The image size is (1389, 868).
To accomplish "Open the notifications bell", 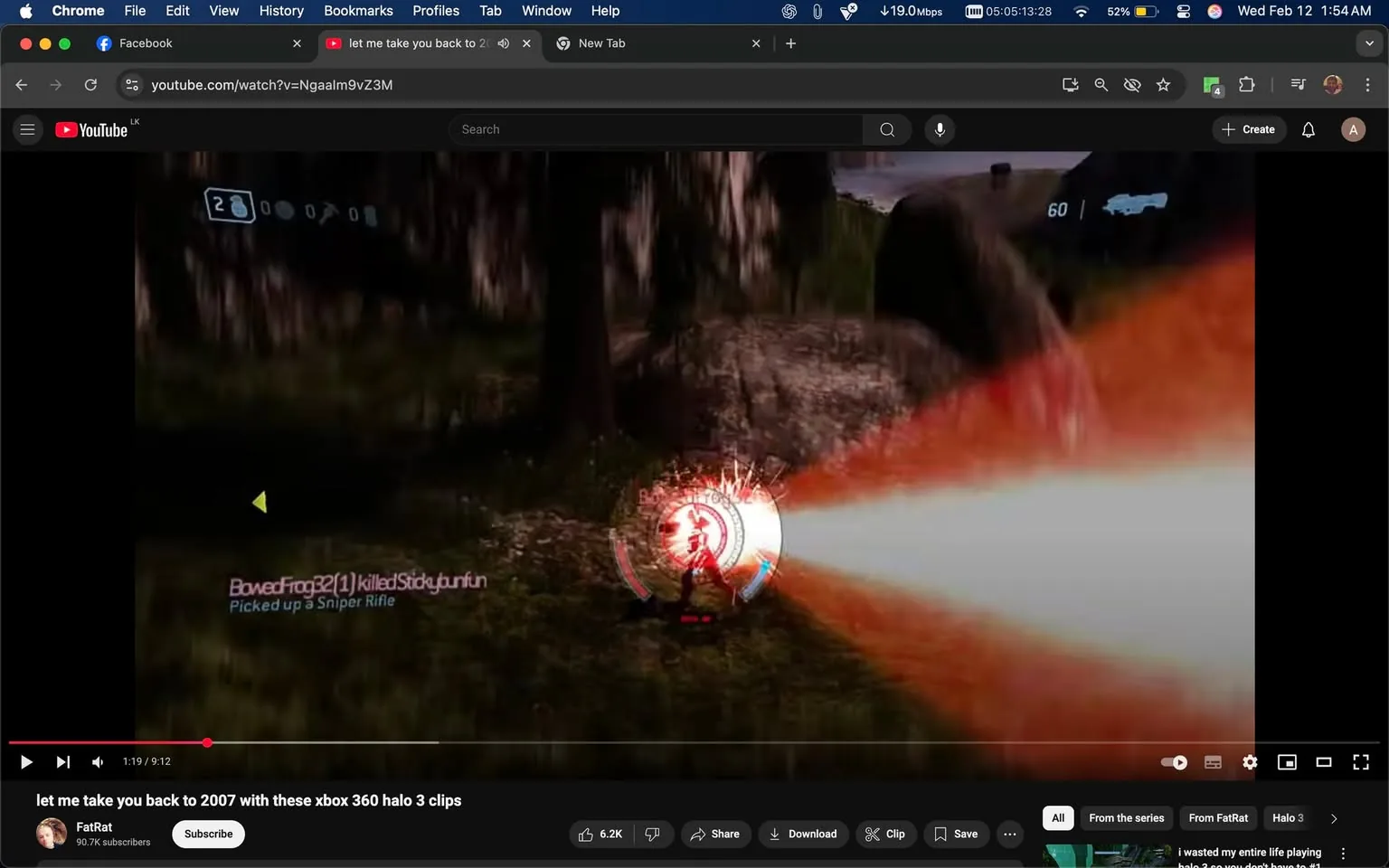I will coord(1308,129).
